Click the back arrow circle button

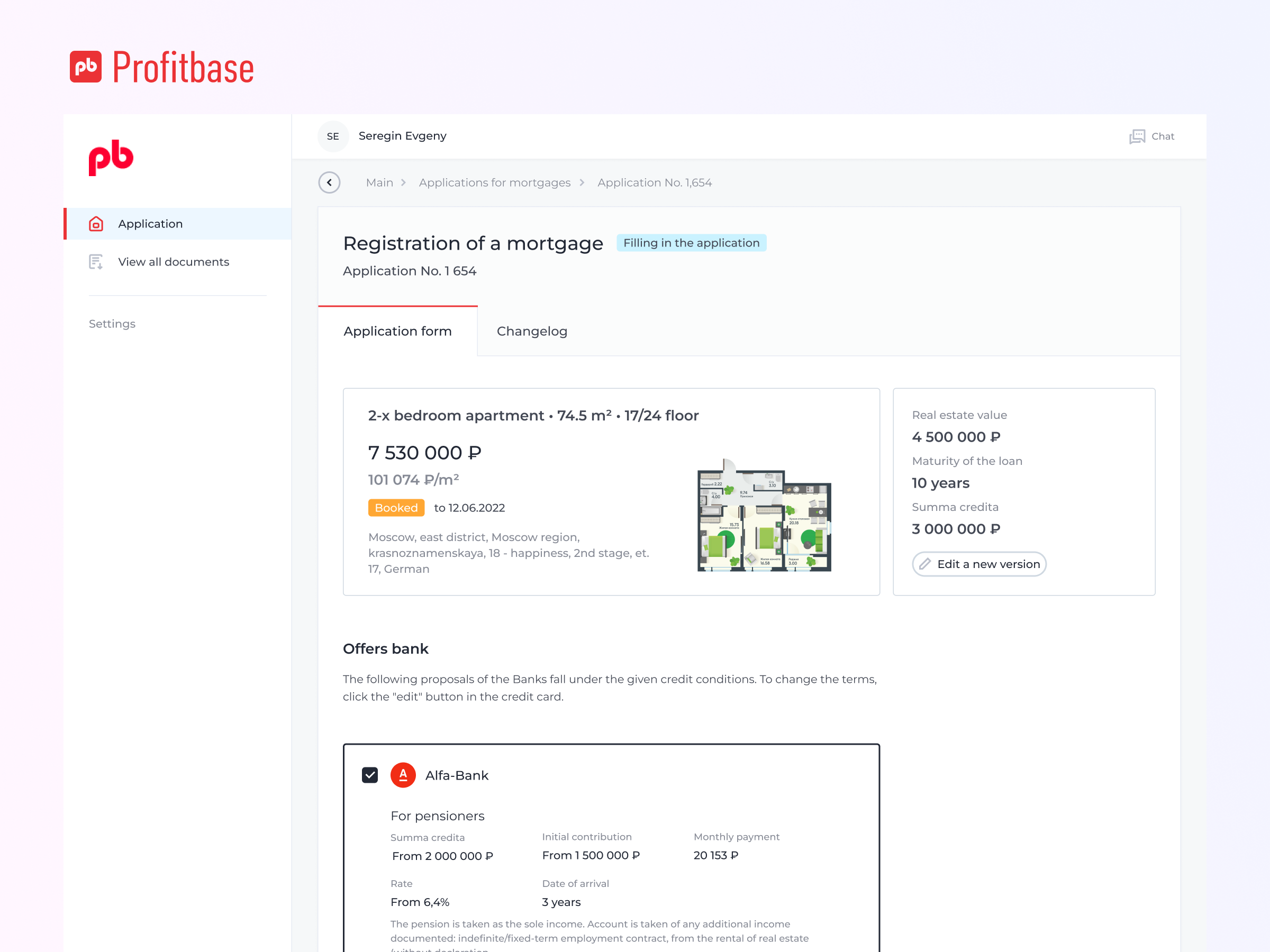(330, 182)
